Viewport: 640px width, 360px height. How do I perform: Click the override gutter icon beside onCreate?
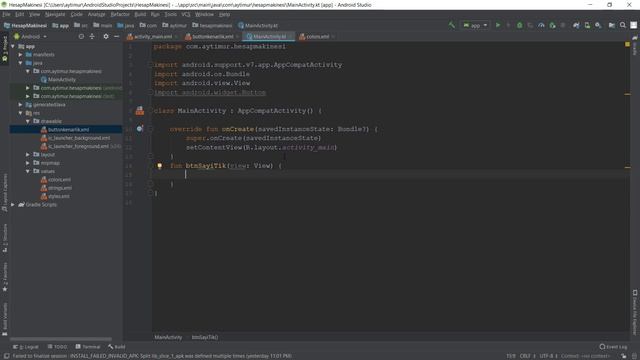tap(140, 129)
